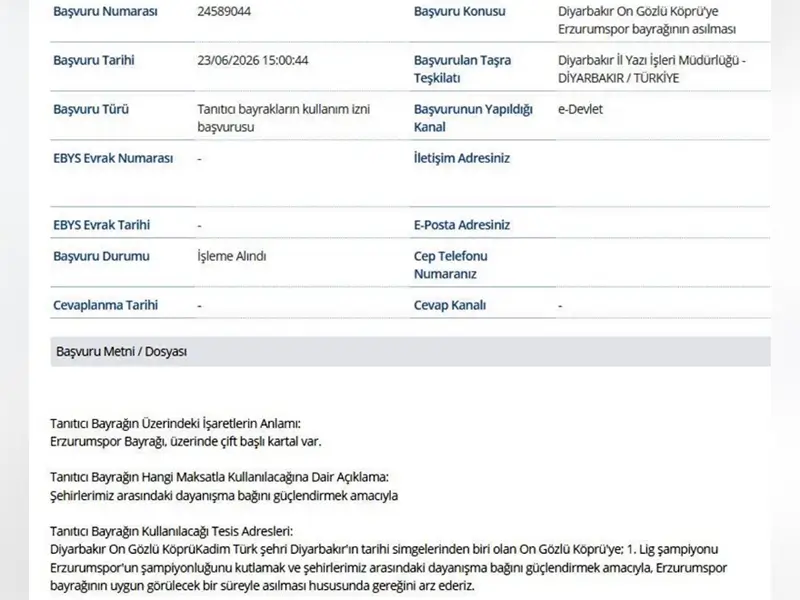Click the Cep Telefonu Numaranız label
Viewport: 800px width, 600px height.
[451, 265]
